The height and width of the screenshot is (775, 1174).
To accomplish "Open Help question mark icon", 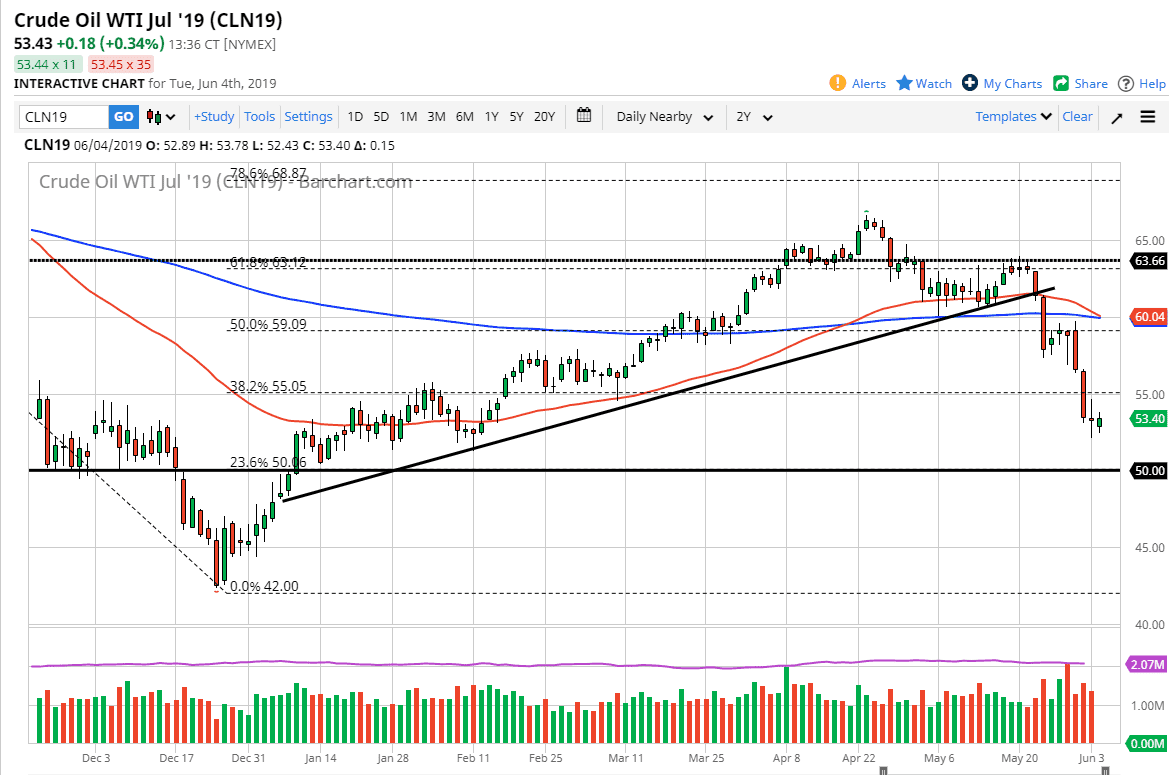I will [x=1126, y=84].
